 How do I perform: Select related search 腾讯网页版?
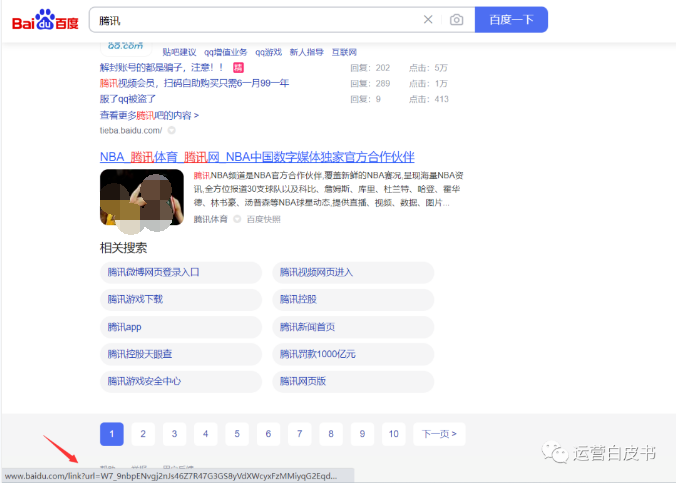(x=353, y=382)
